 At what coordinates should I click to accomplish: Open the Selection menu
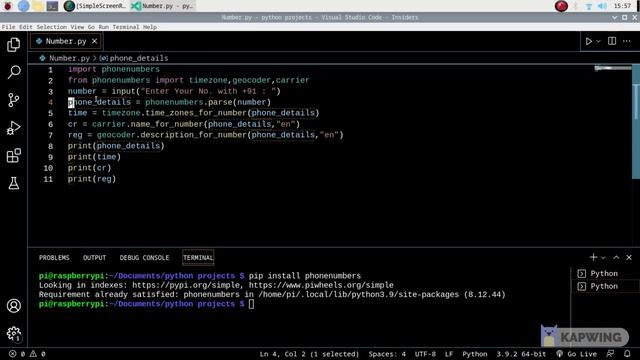point(51,27)
